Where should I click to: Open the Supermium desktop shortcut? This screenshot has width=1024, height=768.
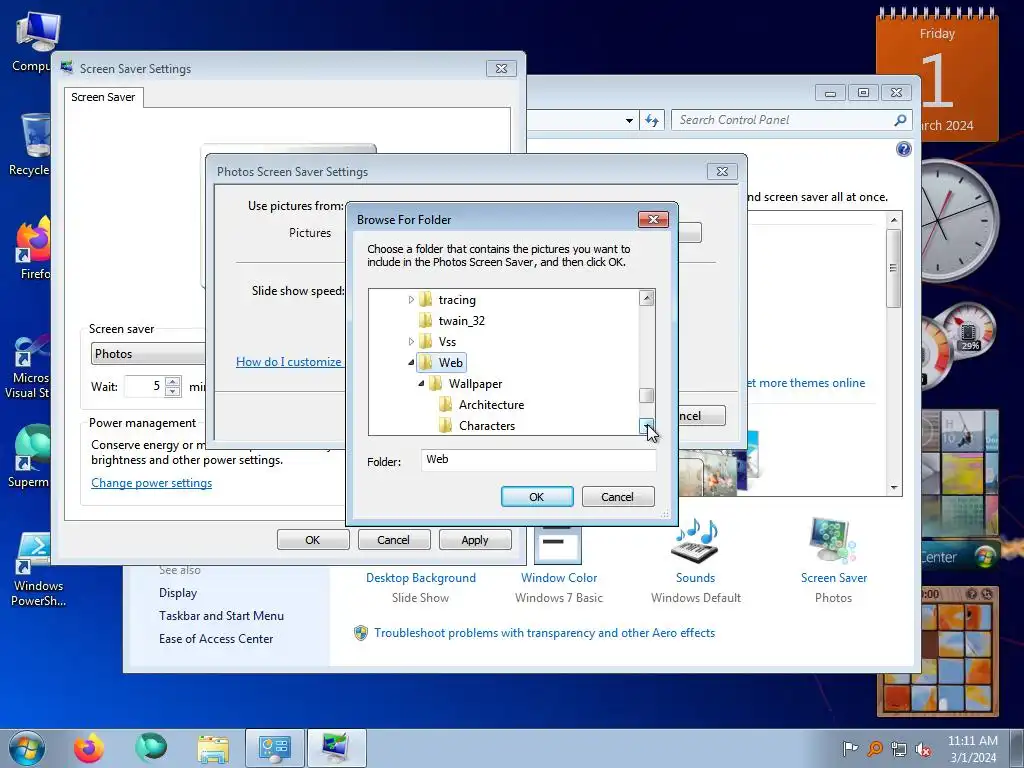click(x=27, y=456)
